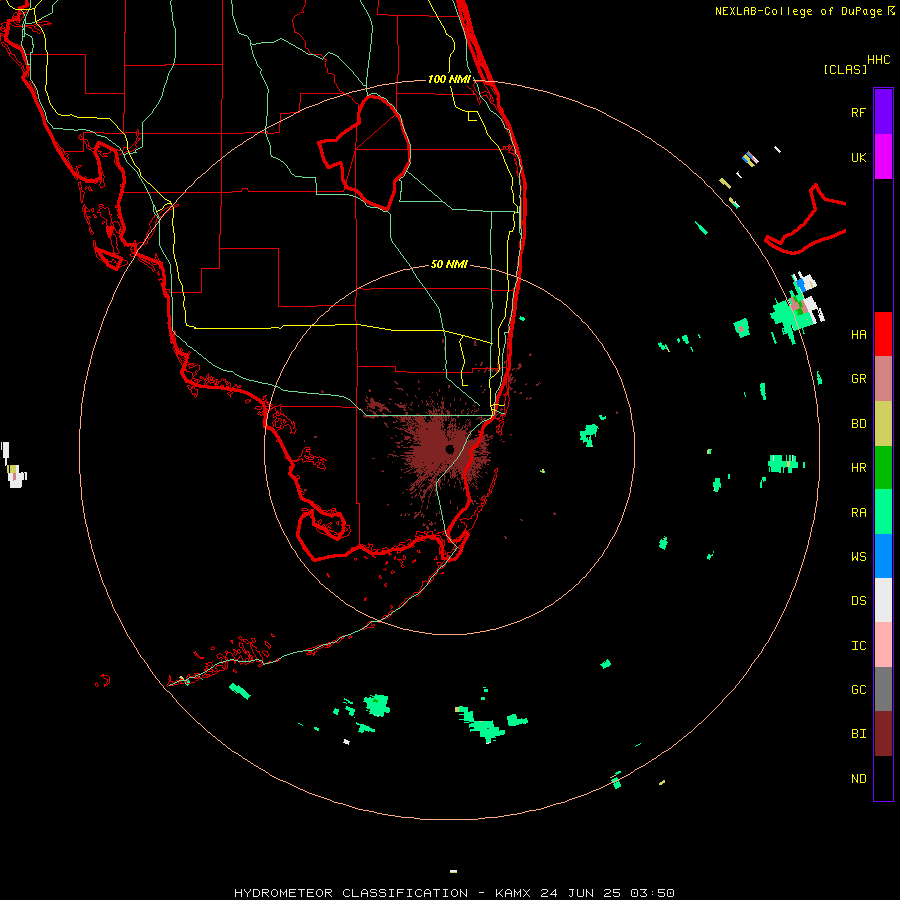Click the 'HYDROMETEOR CLASSIFICATION' title words
Image resolution: width=900 pixels, height=900 pixels.
coord(351,893)
